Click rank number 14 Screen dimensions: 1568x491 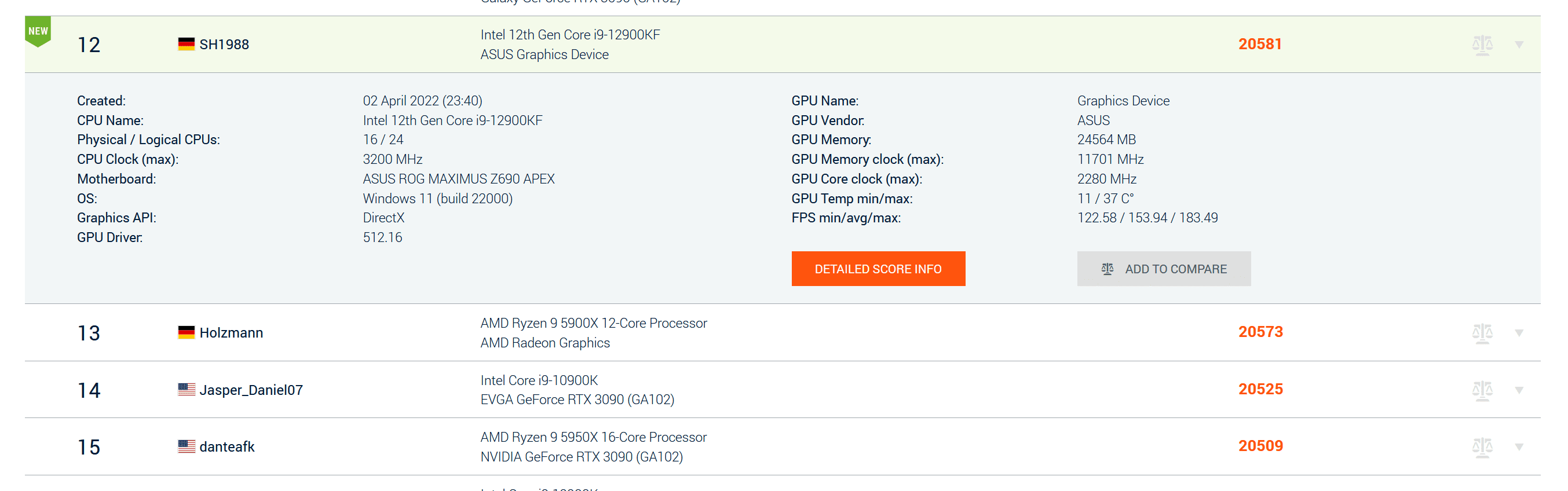(89, 391)
